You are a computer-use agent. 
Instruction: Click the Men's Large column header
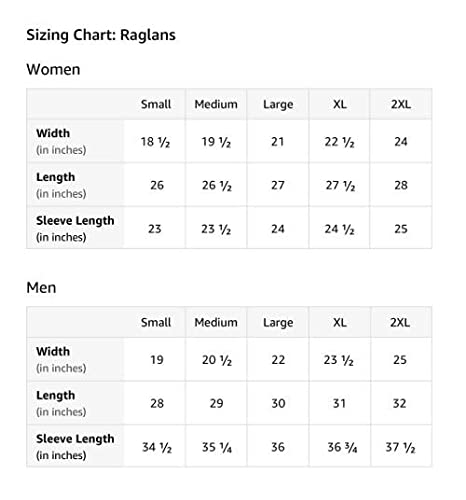[x=278, y=323]
